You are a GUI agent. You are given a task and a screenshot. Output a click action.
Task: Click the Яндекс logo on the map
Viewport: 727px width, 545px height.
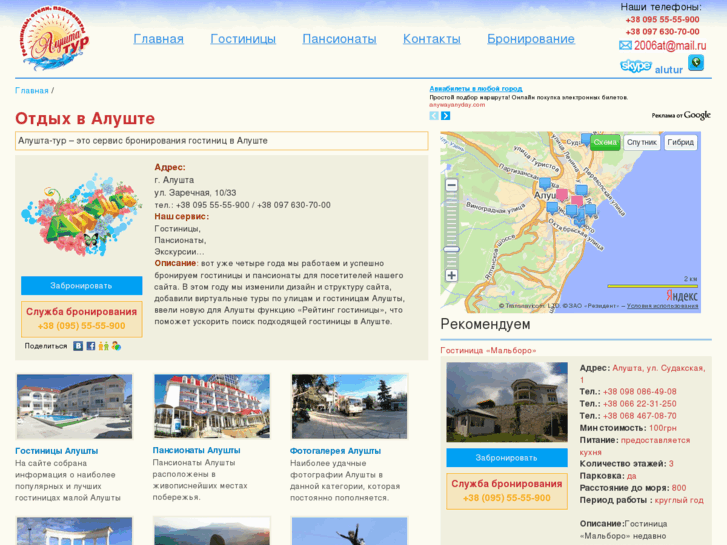(x=682, y=295)
